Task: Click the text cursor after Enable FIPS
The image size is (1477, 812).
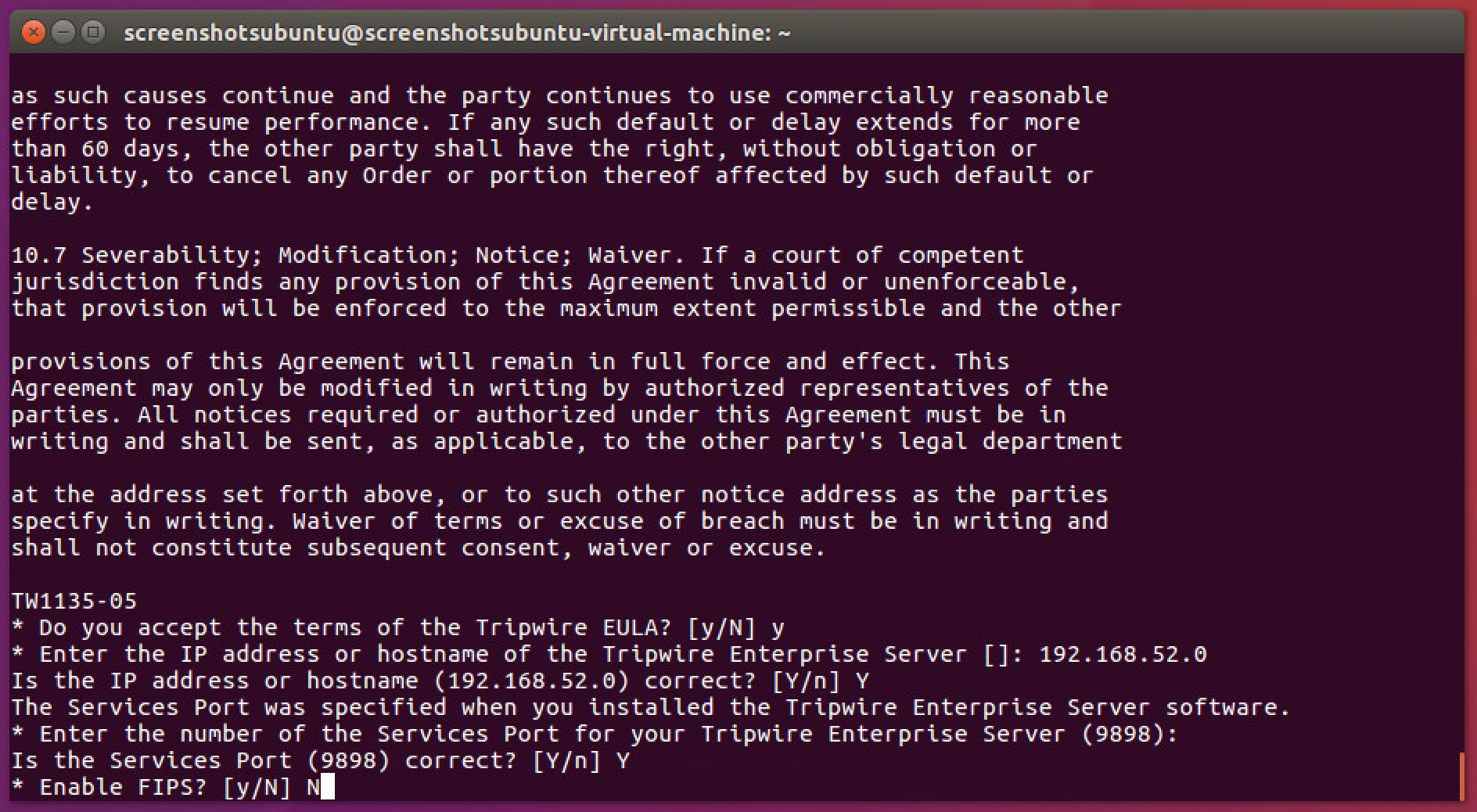Action: coord(328,787)
